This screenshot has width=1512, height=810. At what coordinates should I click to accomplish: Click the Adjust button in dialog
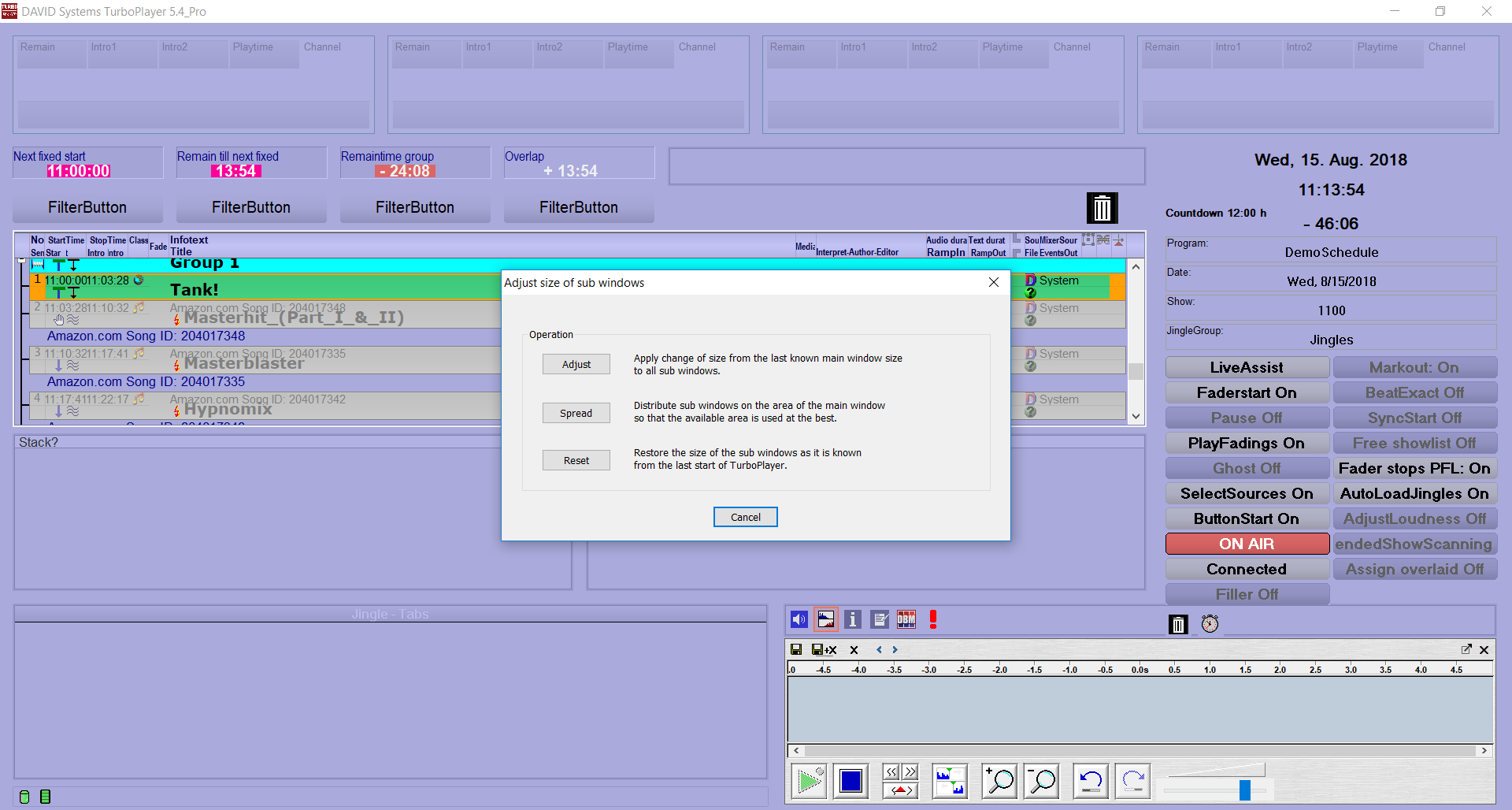pyautogui.click(x=576, y=364)
